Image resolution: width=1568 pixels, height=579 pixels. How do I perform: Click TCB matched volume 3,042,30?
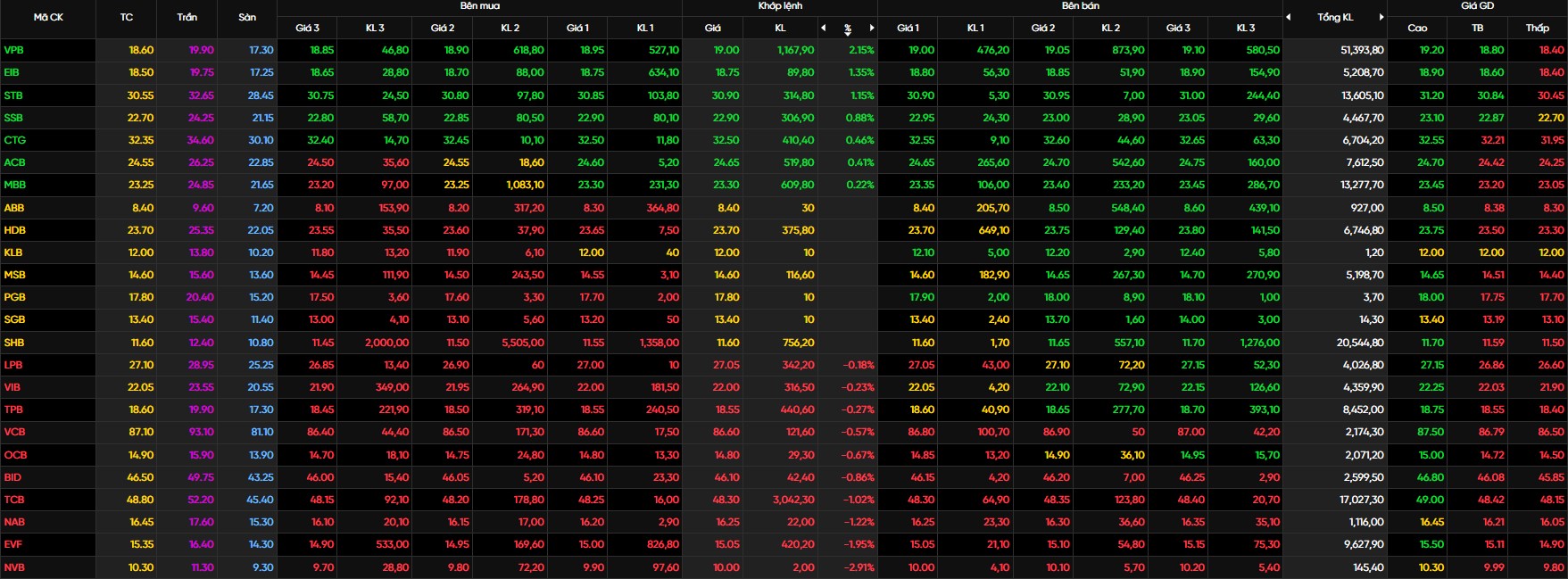794,500
